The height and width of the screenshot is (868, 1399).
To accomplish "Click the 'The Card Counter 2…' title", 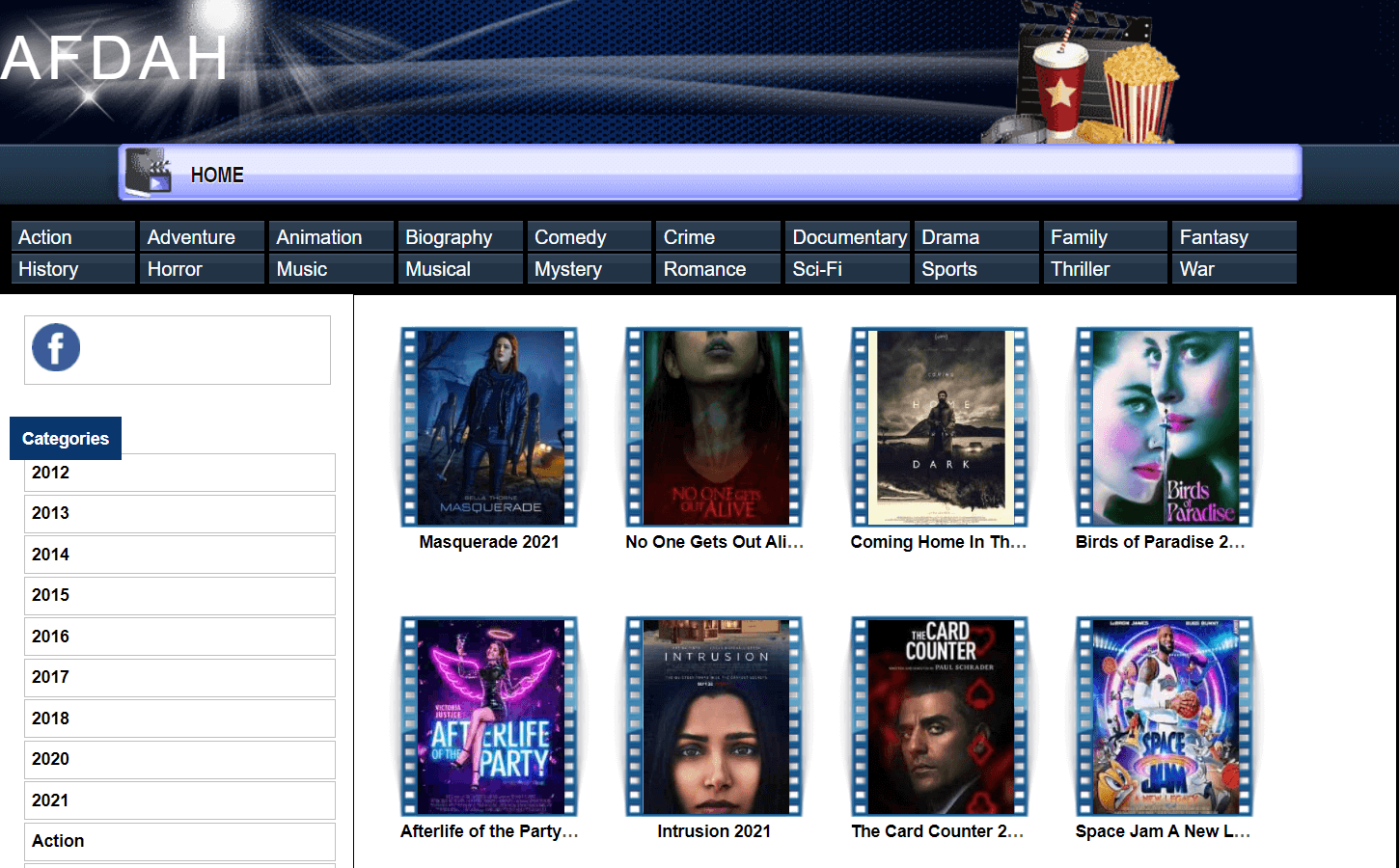I will [x=938, y=831].
